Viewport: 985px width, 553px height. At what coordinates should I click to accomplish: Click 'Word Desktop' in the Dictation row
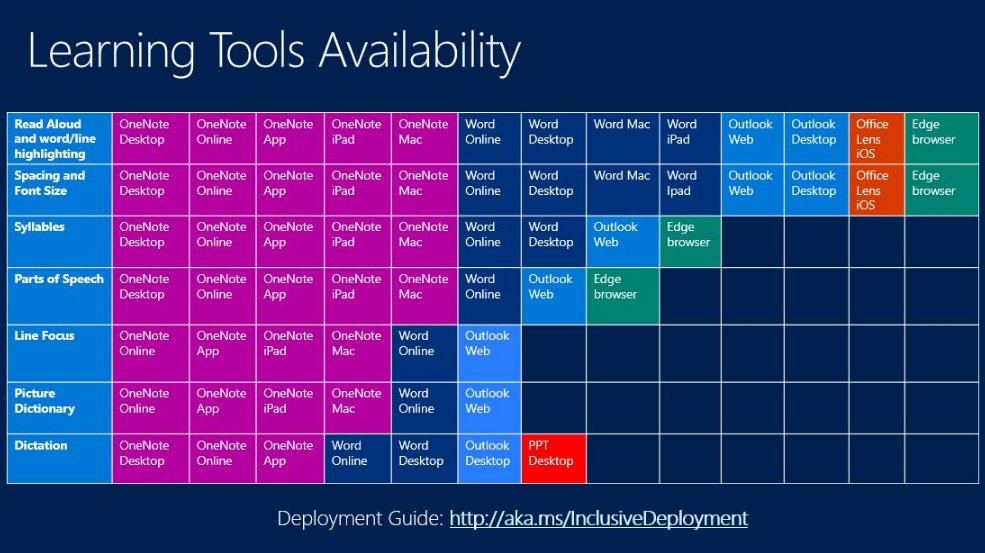424,459
